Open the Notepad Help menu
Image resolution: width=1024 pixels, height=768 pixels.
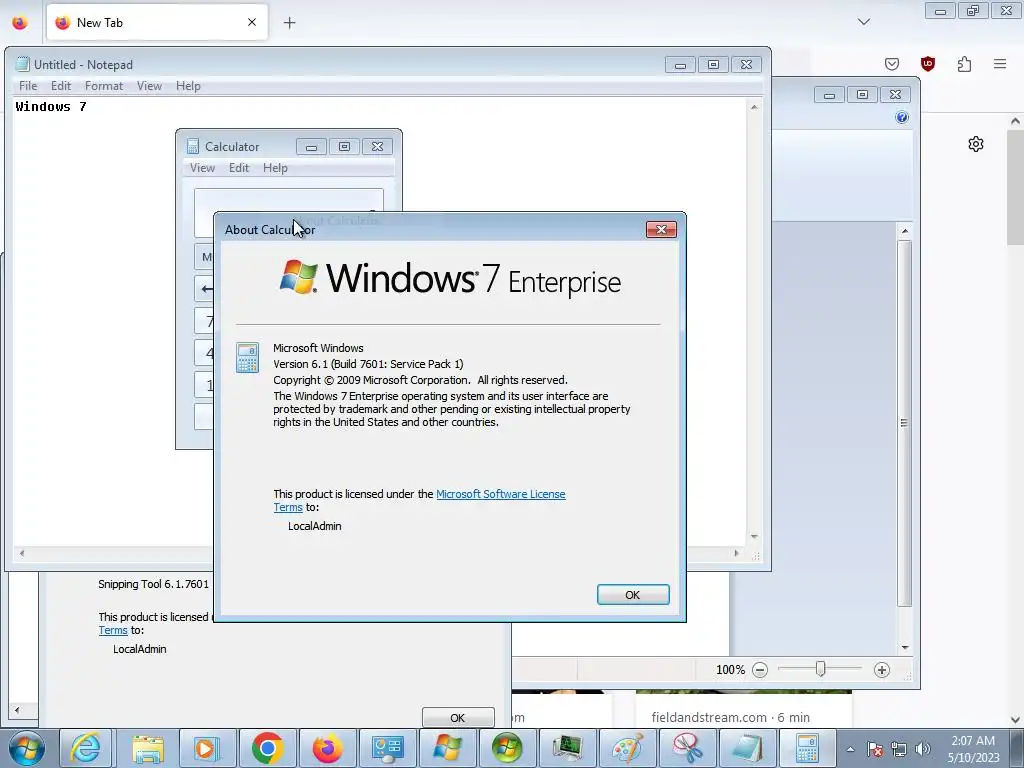tap(188, 86)
